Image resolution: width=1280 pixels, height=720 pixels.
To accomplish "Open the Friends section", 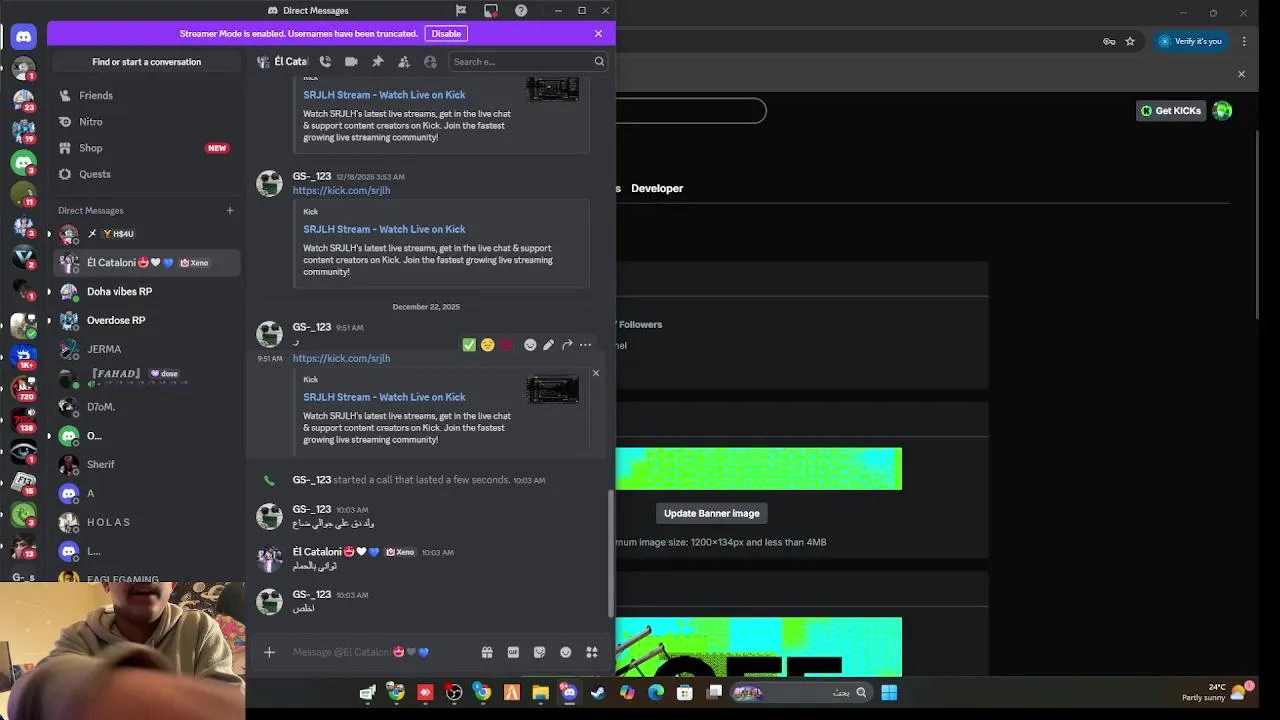I will pos(146,95).
